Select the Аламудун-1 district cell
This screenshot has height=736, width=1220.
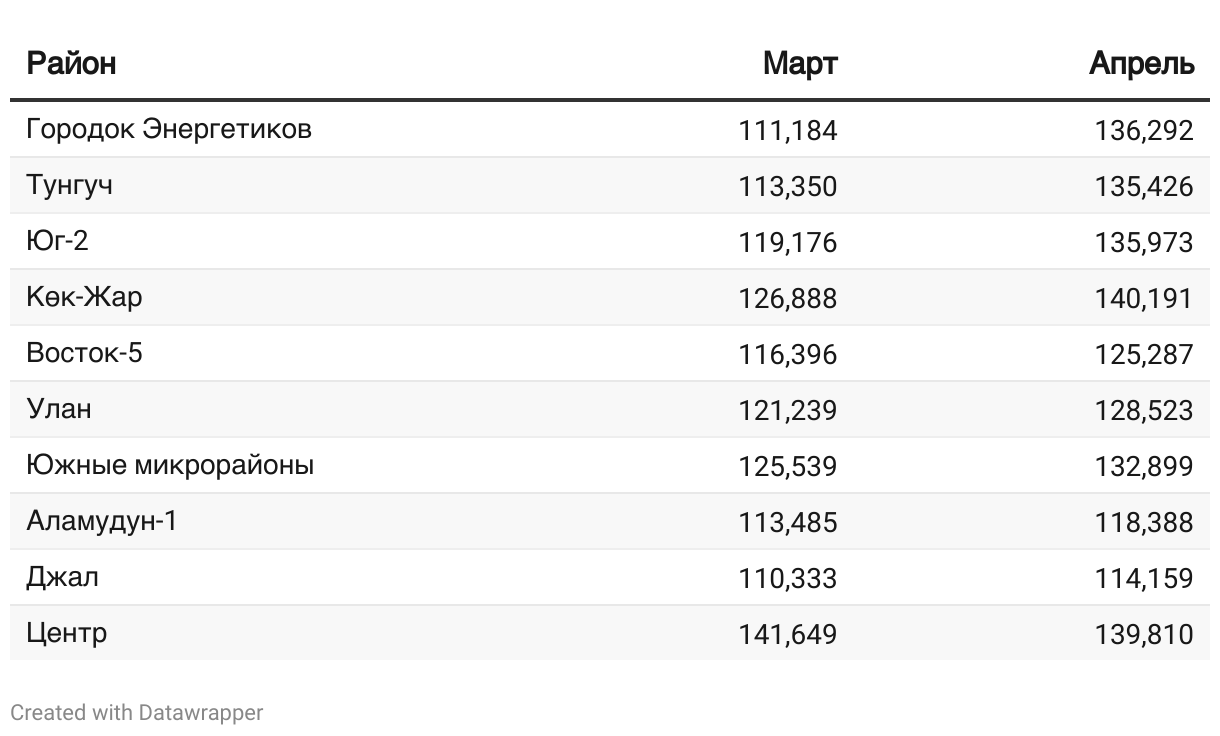(102, 522)
